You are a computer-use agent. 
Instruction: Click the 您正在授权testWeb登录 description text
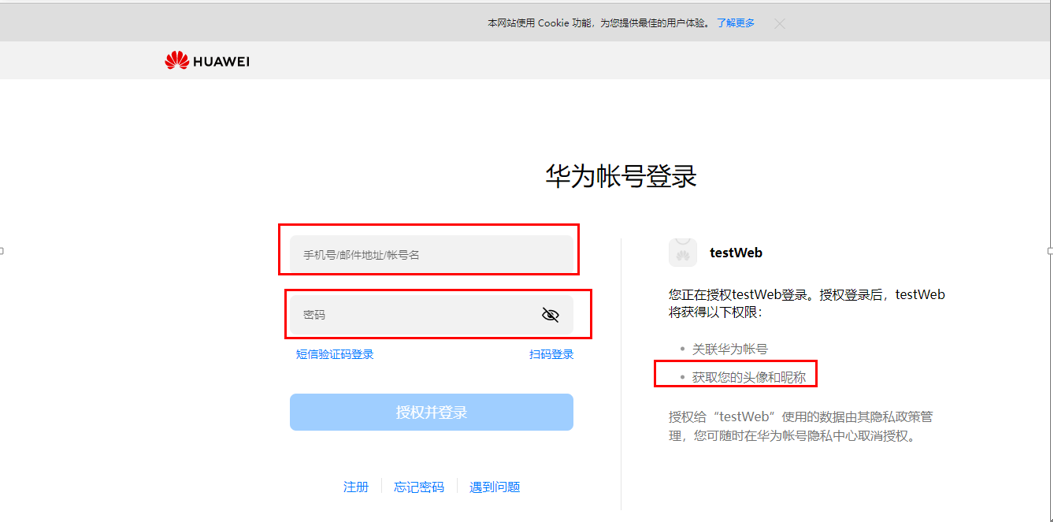click(807, 304)
